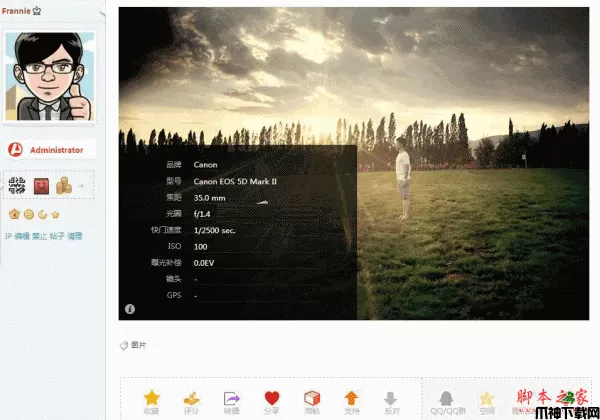Click the red heart 分享 share icon

click(x=272, y=398)
